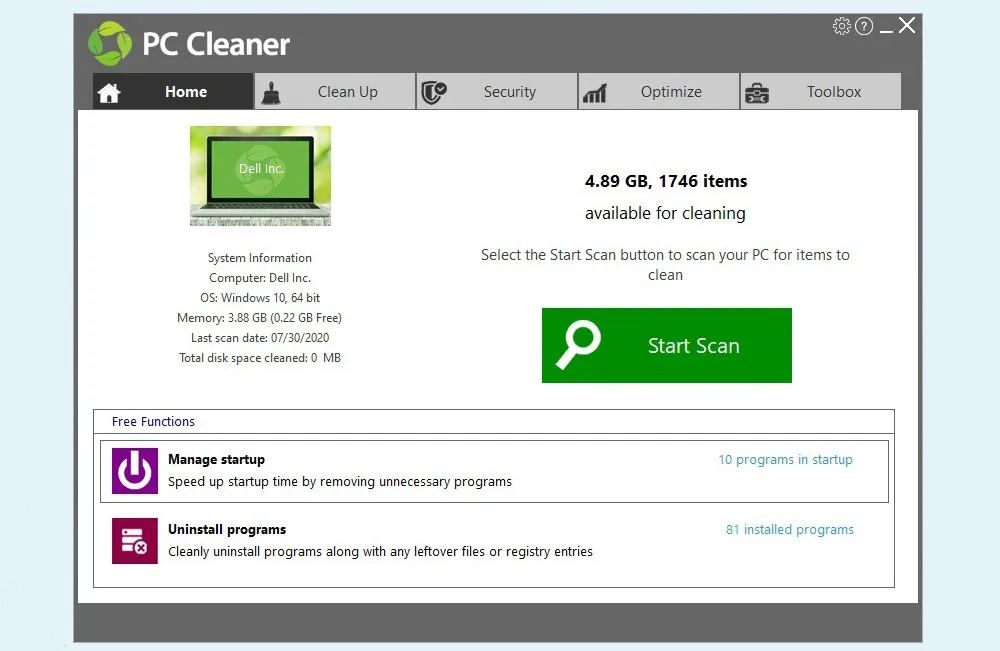Open the 10 programs in startup link

pyautogui.click(x=785, y=460)
